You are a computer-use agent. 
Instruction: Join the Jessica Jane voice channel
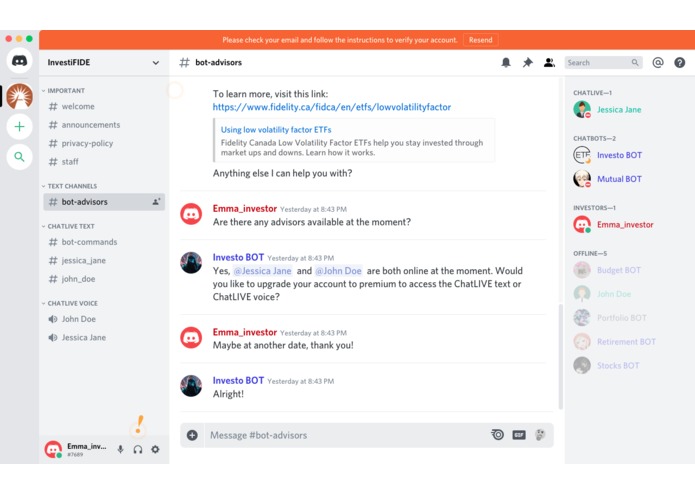pos(104,338)
